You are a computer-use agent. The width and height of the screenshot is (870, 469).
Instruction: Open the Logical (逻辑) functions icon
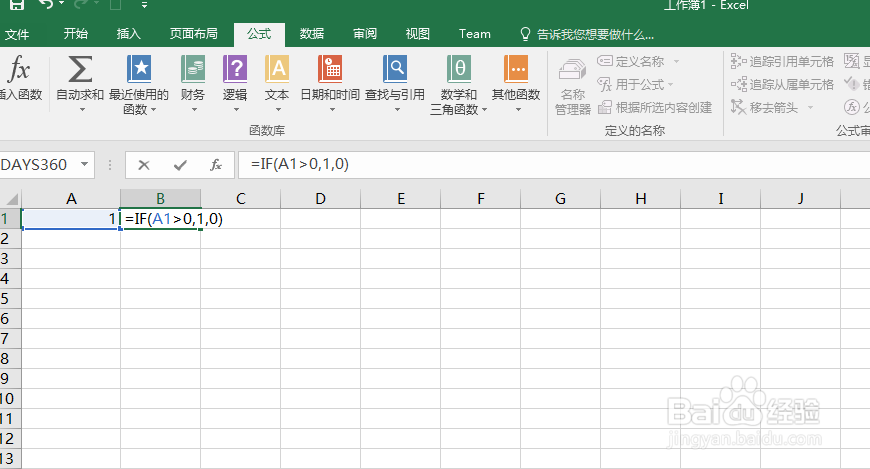click(x=235, y=69)
